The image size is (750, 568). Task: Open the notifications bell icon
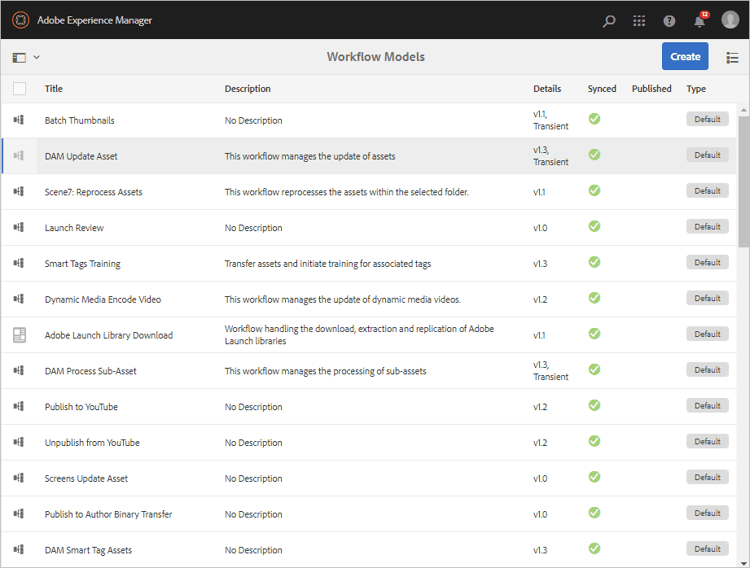699,21
